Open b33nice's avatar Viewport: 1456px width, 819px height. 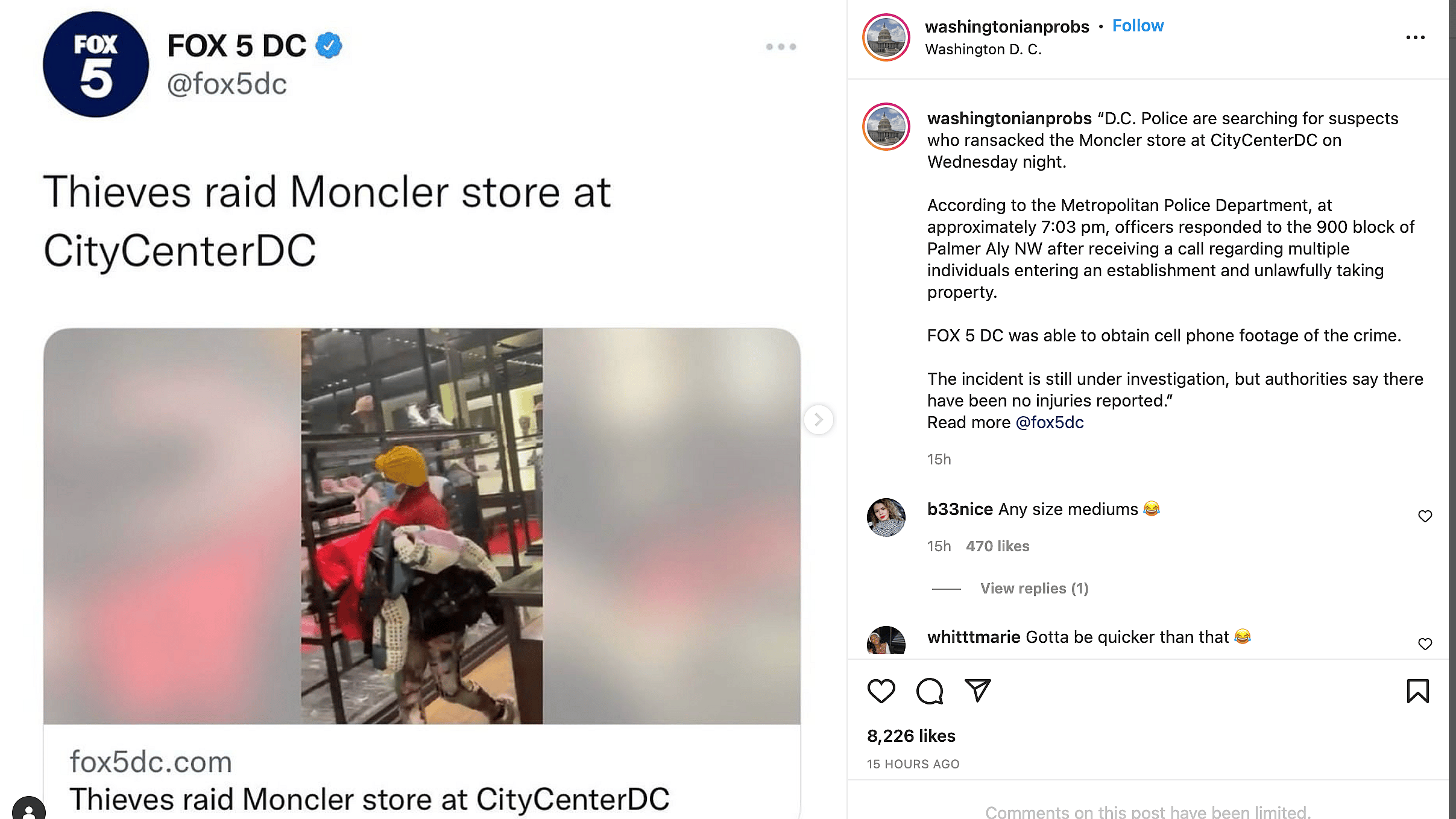click(886, 517)
